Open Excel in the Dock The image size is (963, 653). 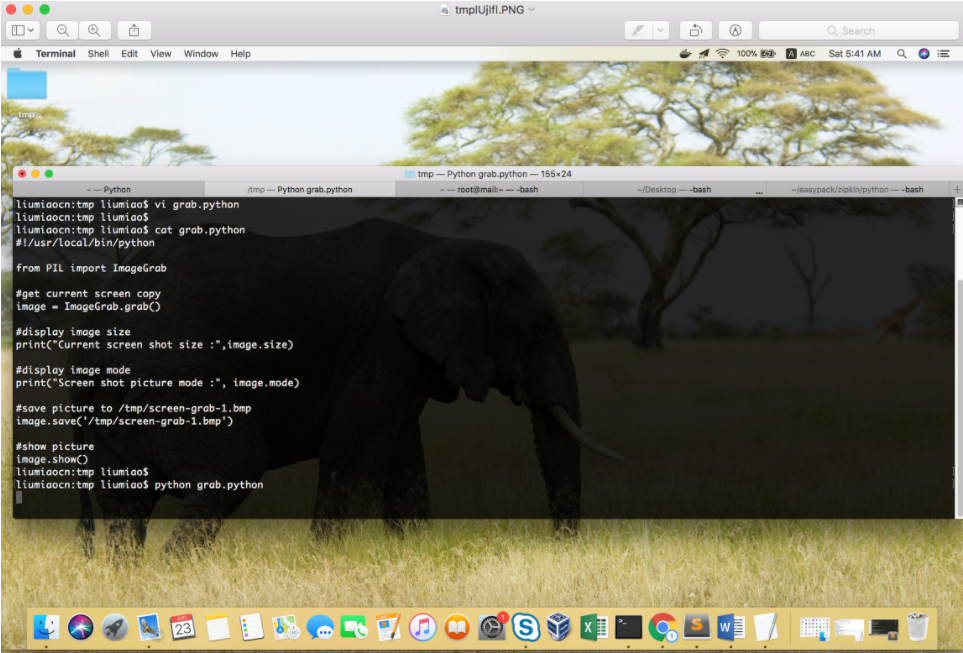click(594, 627)
